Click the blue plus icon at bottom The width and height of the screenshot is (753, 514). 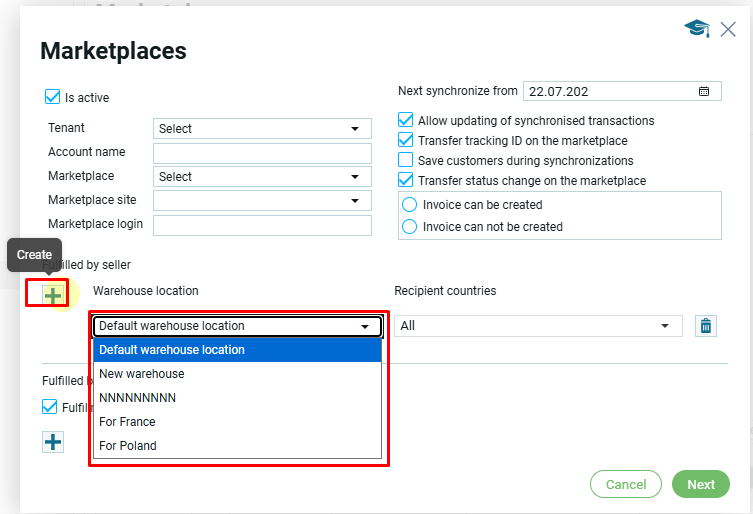click(x=53, y=441)
